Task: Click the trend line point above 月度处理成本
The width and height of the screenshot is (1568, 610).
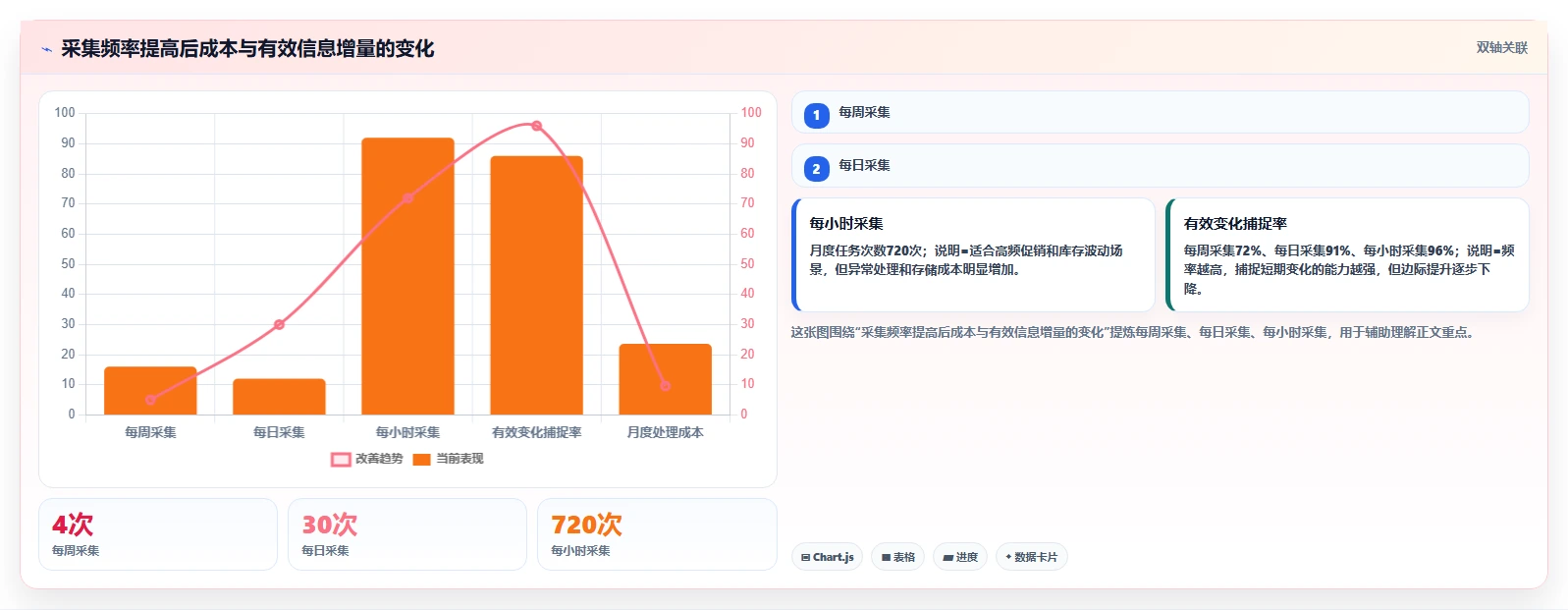Action: pos(665,386)
